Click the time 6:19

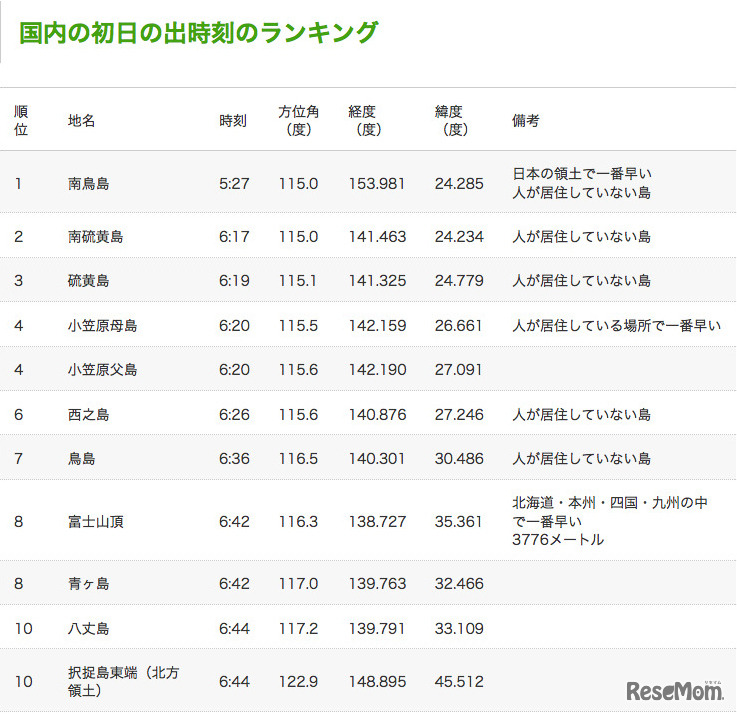coord(234,281)
